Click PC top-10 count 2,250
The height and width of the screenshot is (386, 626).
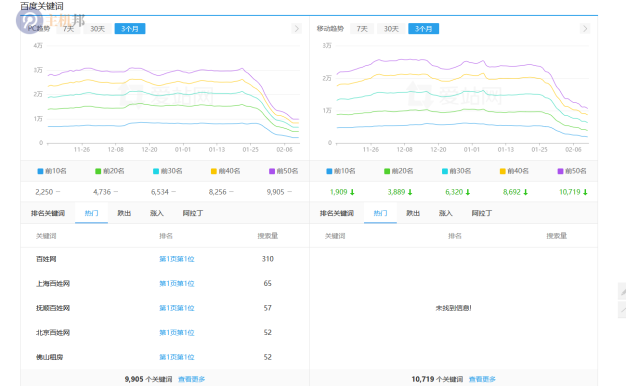[x=44, y=192]
